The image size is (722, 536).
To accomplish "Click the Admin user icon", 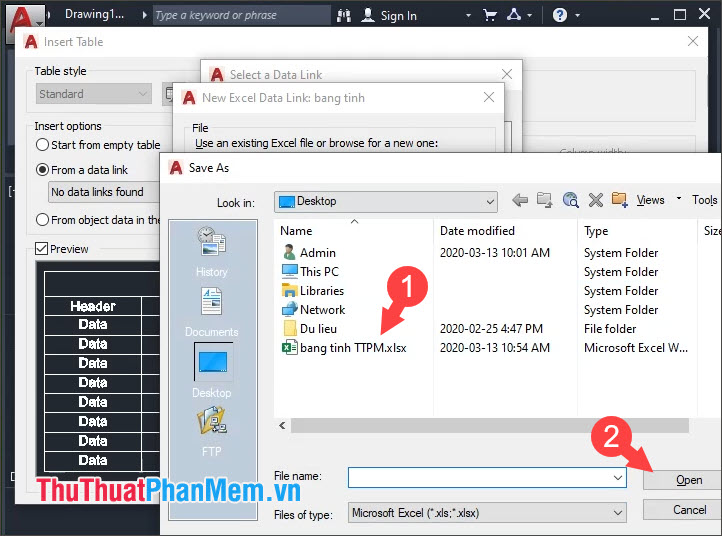I will [289, 252].
